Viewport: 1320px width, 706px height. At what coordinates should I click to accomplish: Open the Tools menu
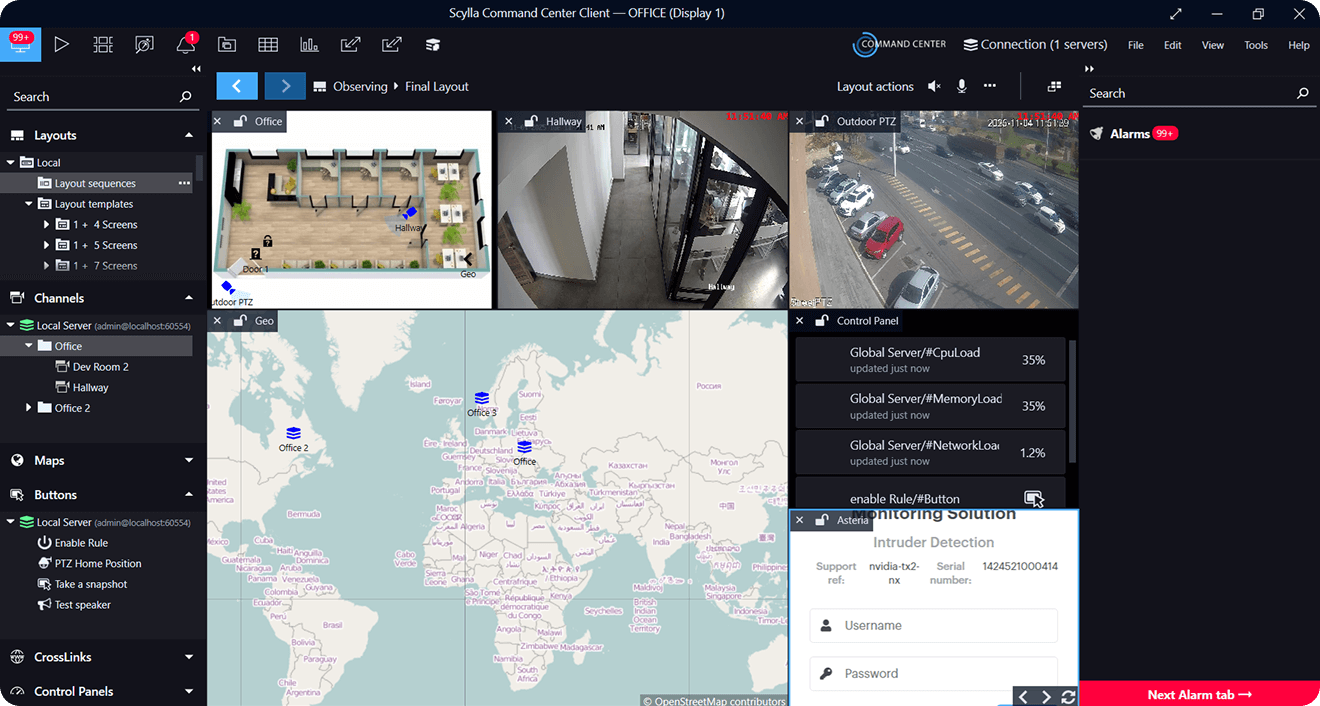tap(1255, 45)
